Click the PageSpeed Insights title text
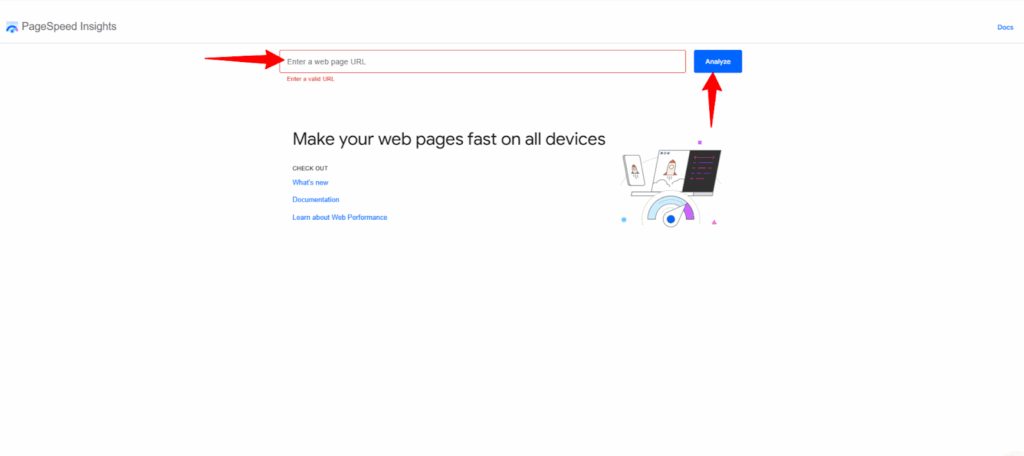 [x=69, y=27]
